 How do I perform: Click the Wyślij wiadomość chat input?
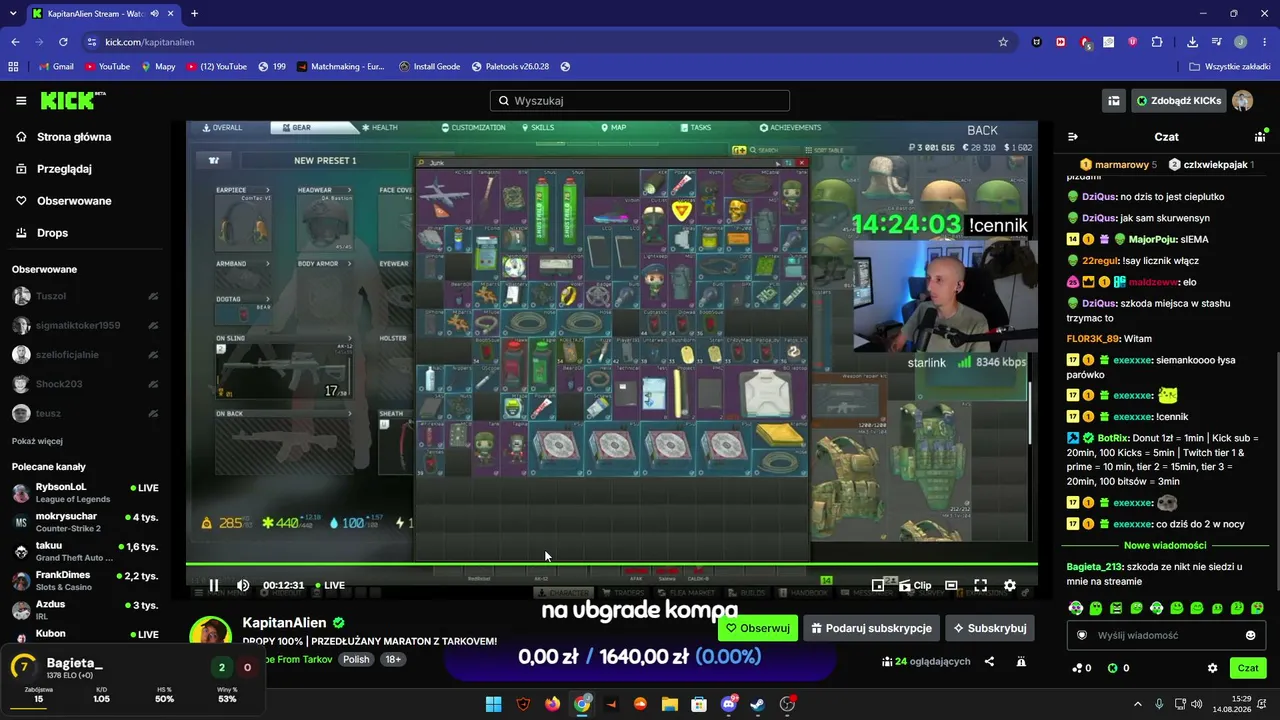1165,635
